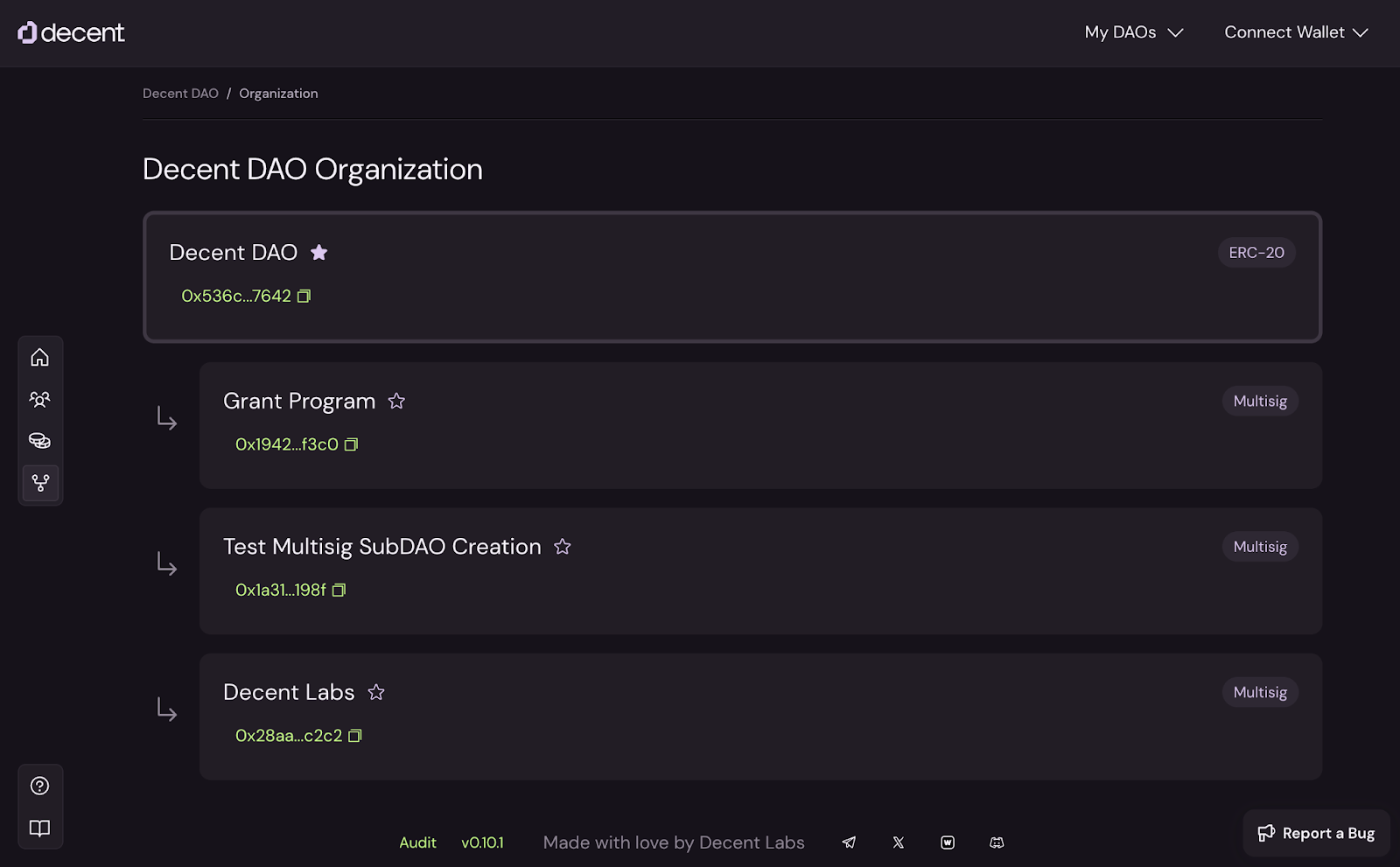The height and width of the screenshot is (867, 1400).
Task: Click address text 0x1a31...198f
Action: [x=281, y=591]
